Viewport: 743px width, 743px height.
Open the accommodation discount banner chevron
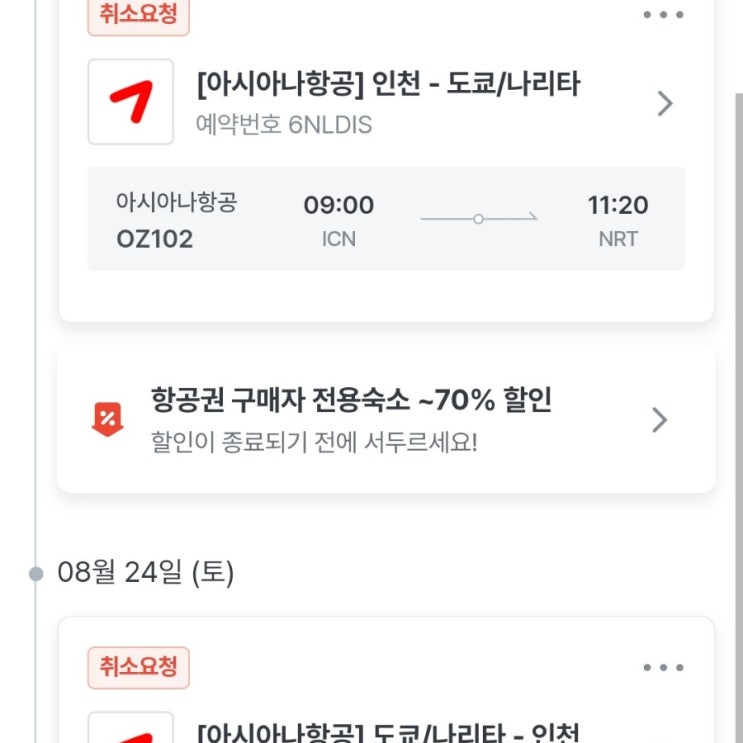click(659, 420)
